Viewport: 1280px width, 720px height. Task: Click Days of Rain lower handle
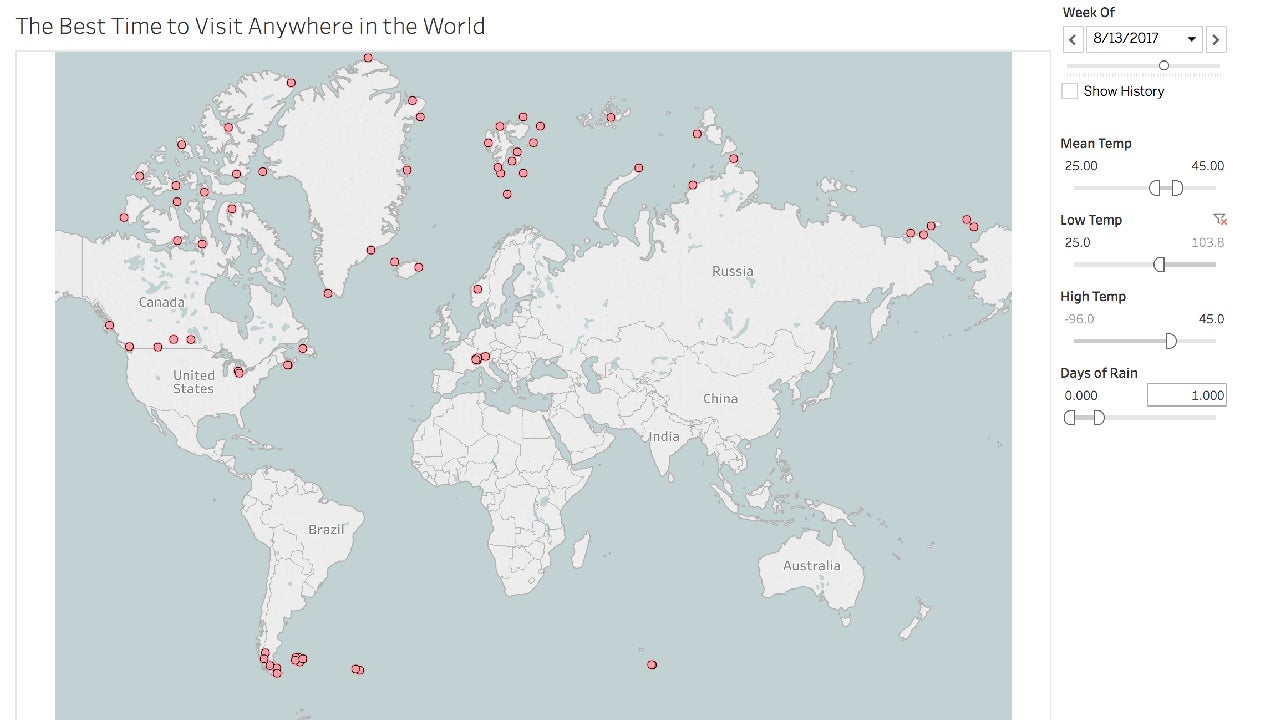coord(1070,417)
